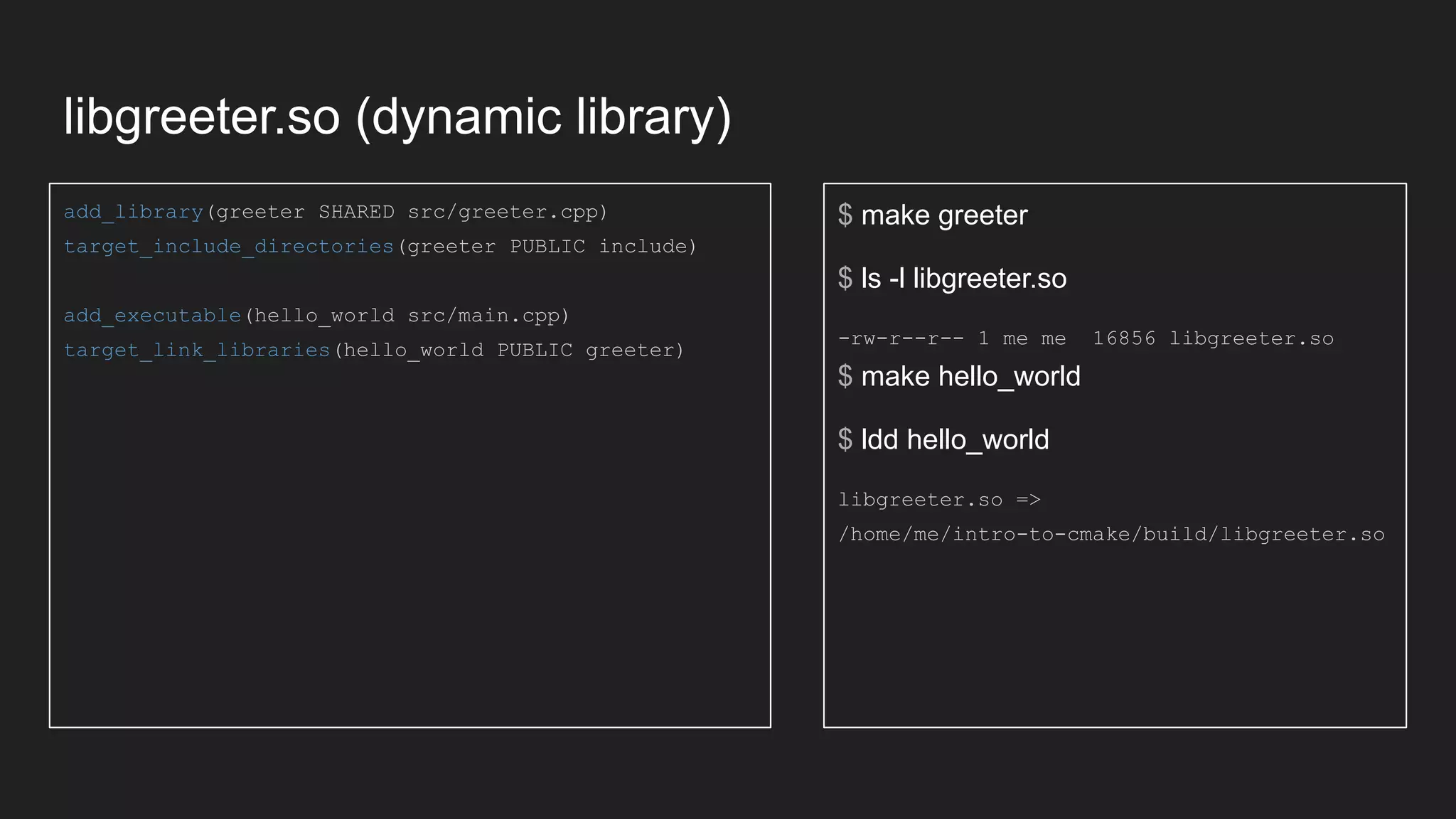1456x819 pixels.
Task: Click the target_link_libraries keyword
Action: [197, 350]
